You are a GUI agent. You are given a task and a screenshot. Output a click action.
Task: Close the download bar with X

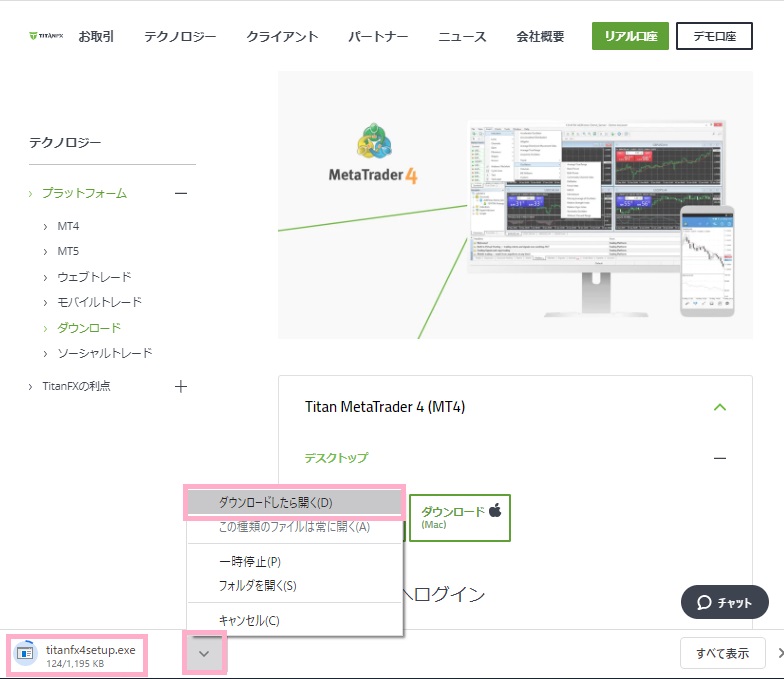[x=780, y=653]
